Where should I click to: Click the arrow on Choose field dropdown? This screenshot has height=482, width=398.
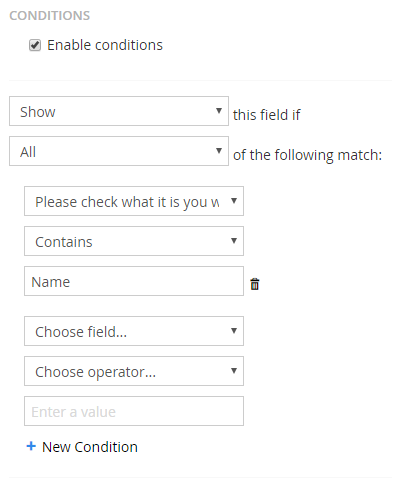click(234, 331)
